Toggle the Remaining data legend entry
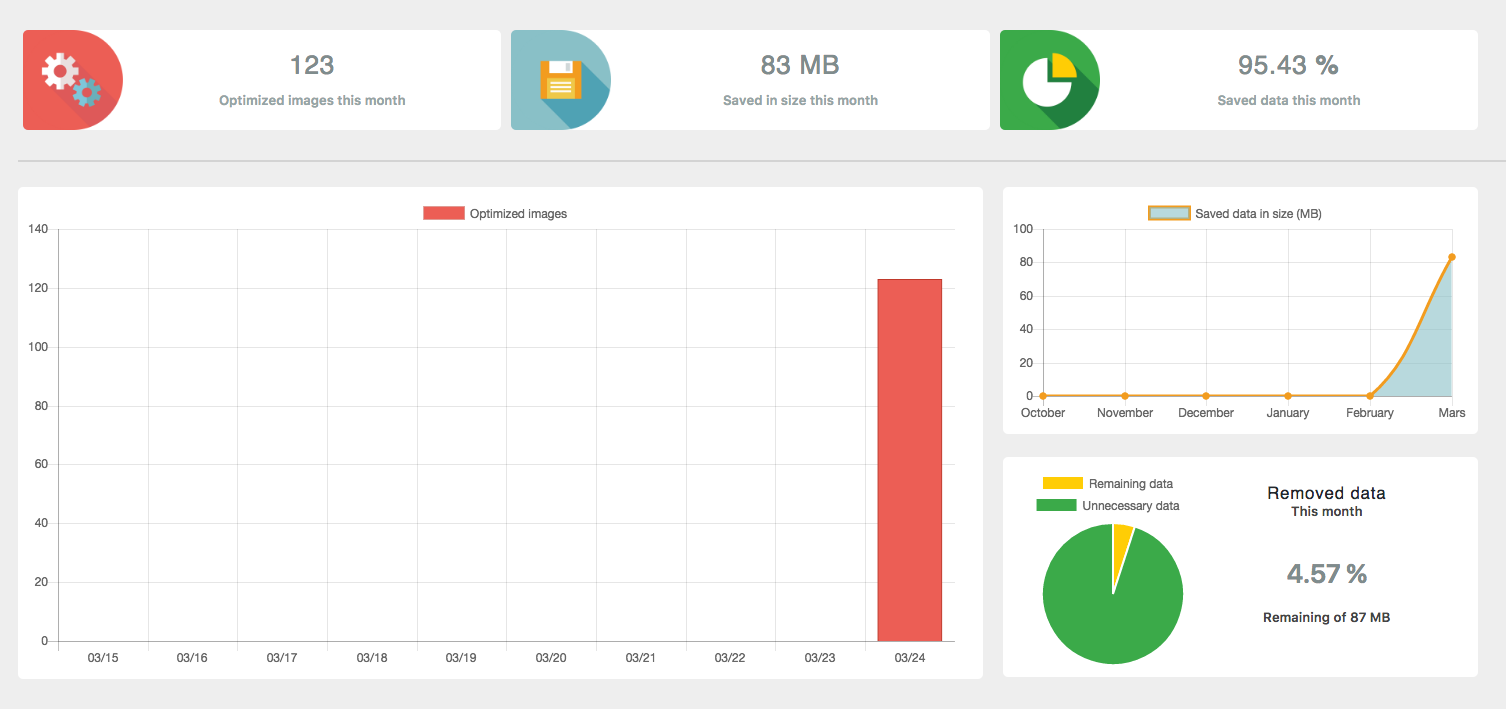The image size is (1506, 709). click(x=1108, y=484)
